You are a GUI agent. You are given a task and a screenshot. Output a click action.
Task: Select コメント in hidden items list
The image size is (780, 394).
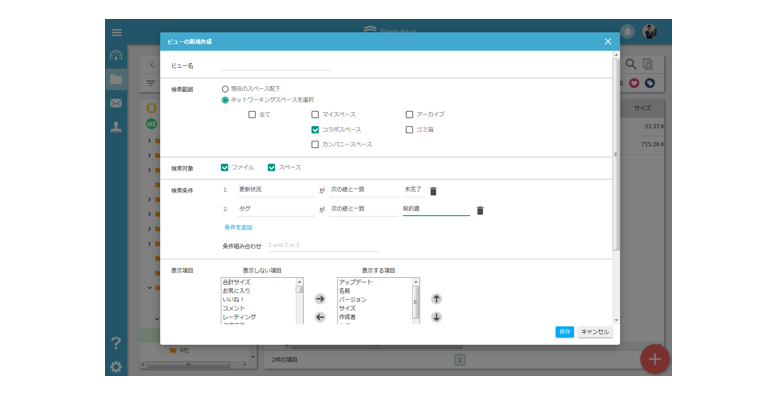pyautogui.click(x=234, y=308)
